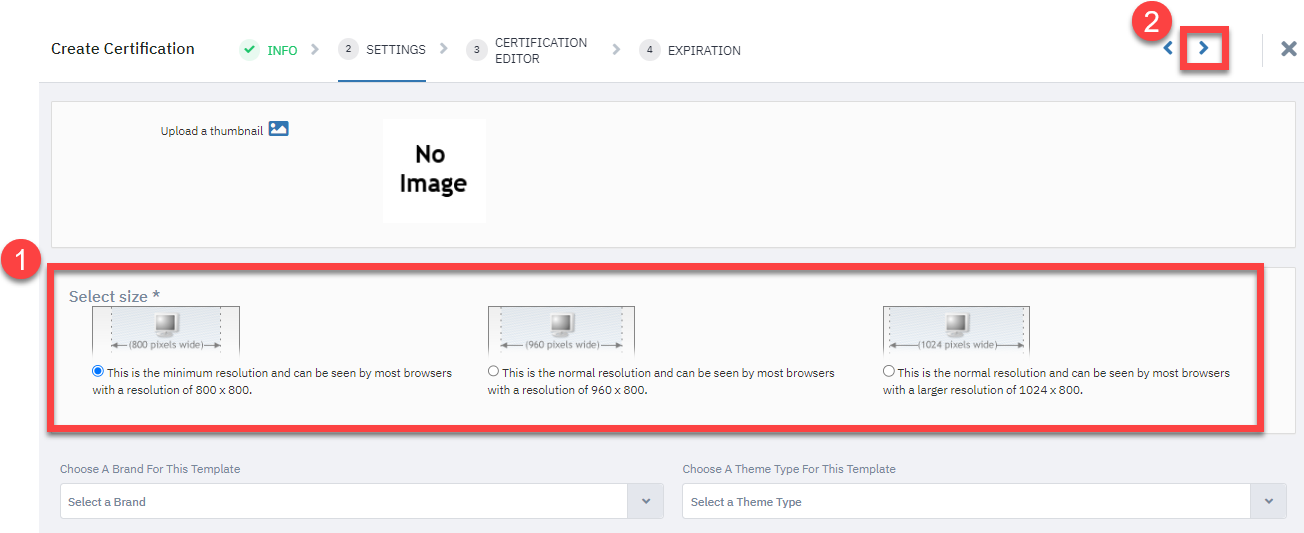Choose the 960 x 800 resolution radio button
Viewport: 1304px width, 533px height.
(493, 371)
